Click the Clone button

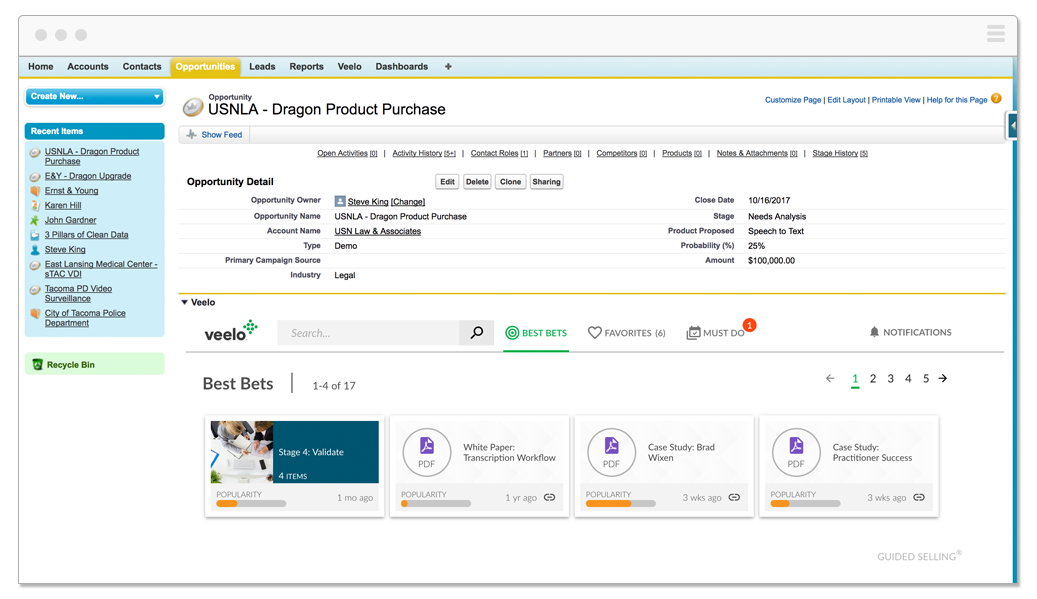(510, 182)
